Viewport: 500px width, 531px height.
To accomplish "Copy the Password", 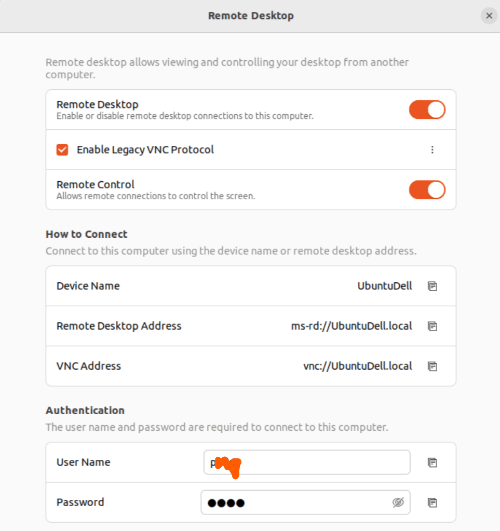I will coord(432,503).
